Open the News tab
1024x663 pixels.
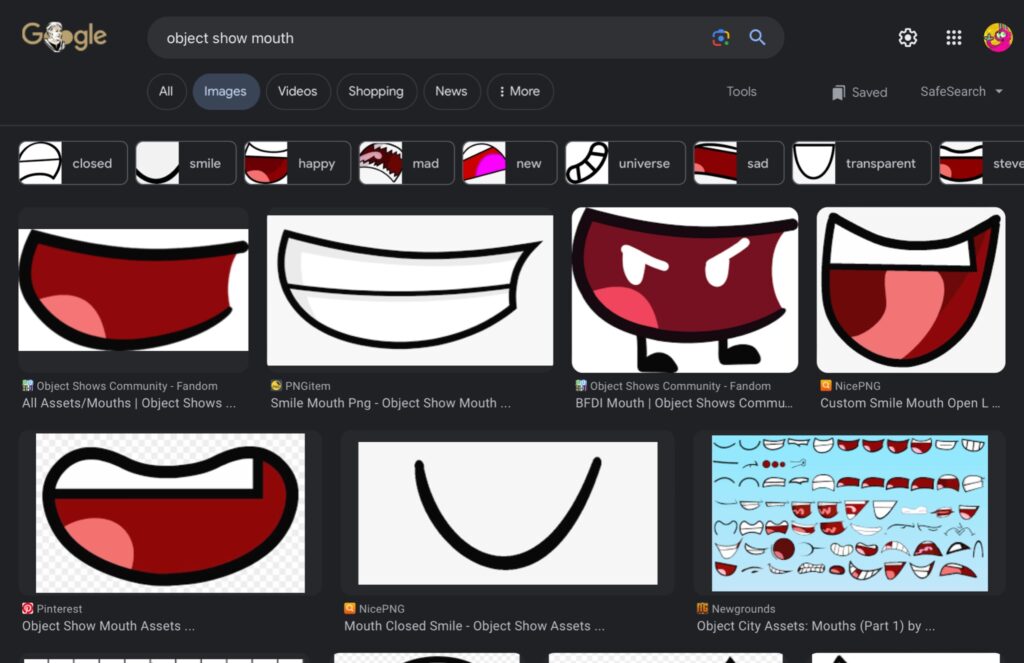tap(451, 91)
